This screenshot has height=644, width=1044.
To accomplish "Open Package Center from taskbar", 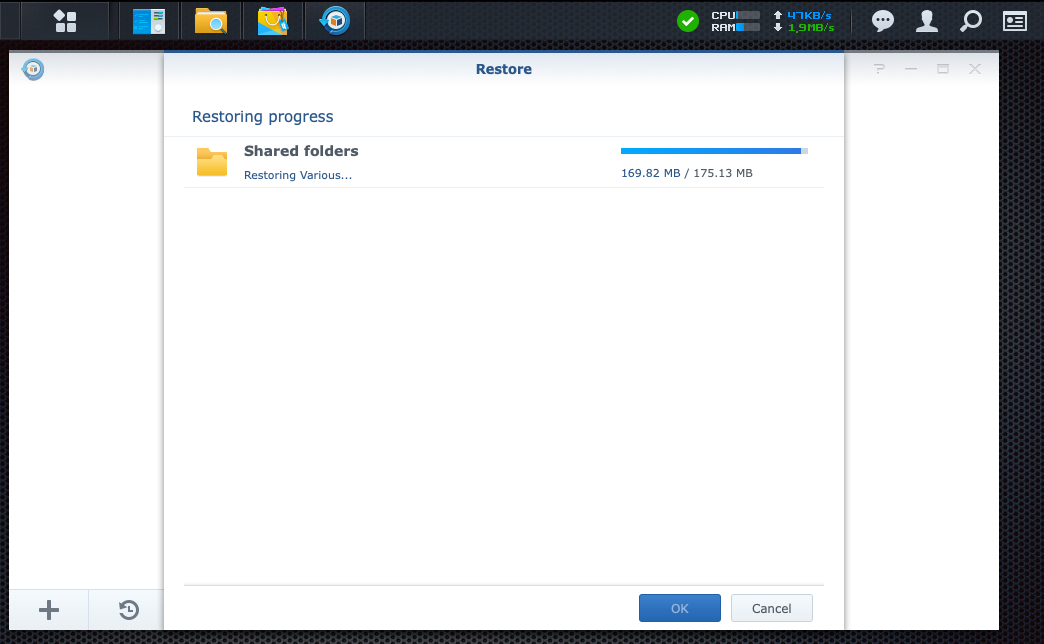I will [x=272, y=21].
